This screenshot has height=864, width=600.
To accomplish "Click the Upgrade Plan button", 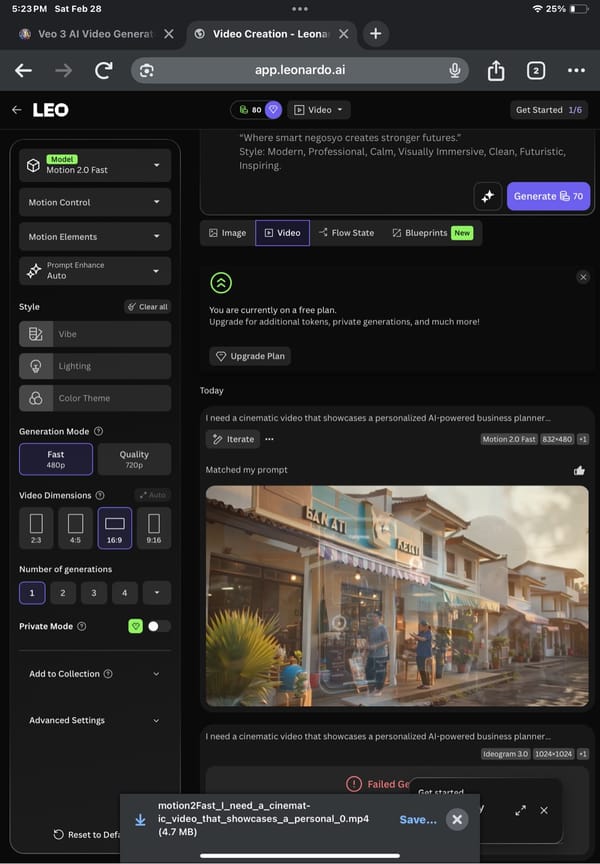I will [250, 356].
